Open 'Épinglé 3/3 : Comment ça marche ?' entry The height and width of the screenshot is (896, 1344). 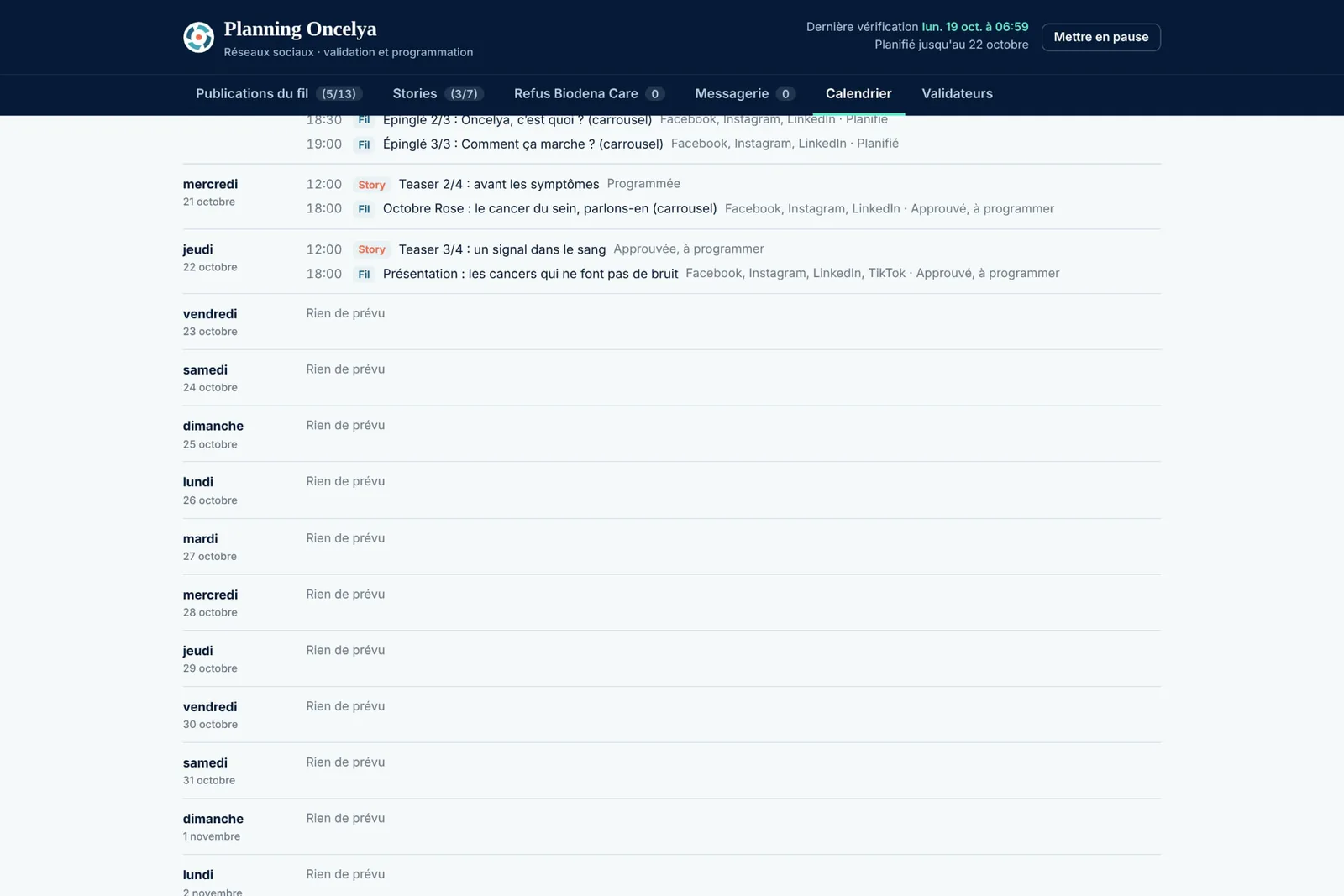coord(522,144)
